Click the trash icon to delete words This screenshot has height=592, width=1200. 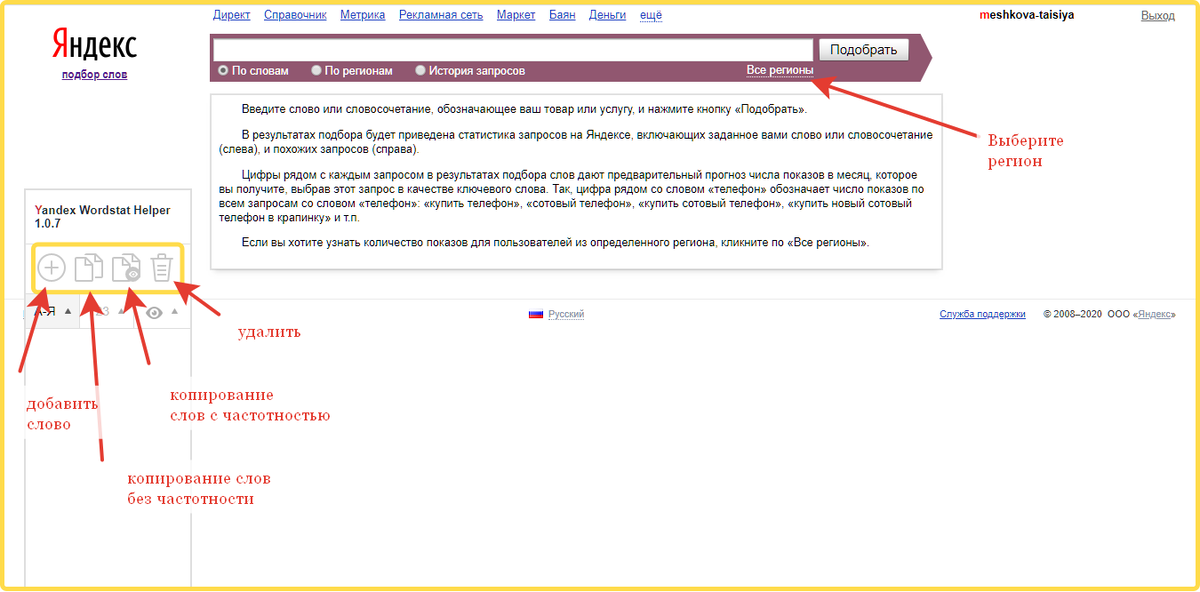pos(163,268)
